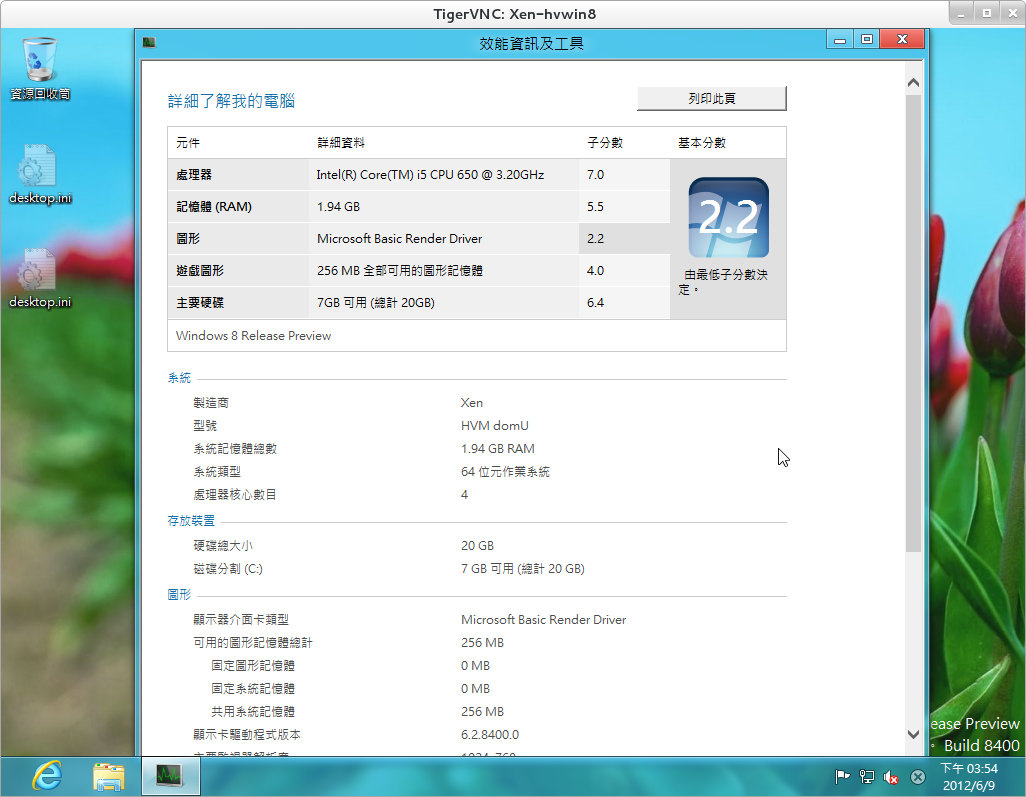Launch Internet Explorer from the taskbar
Viewport: 1026px width, 797px height.
click(46, 775)
